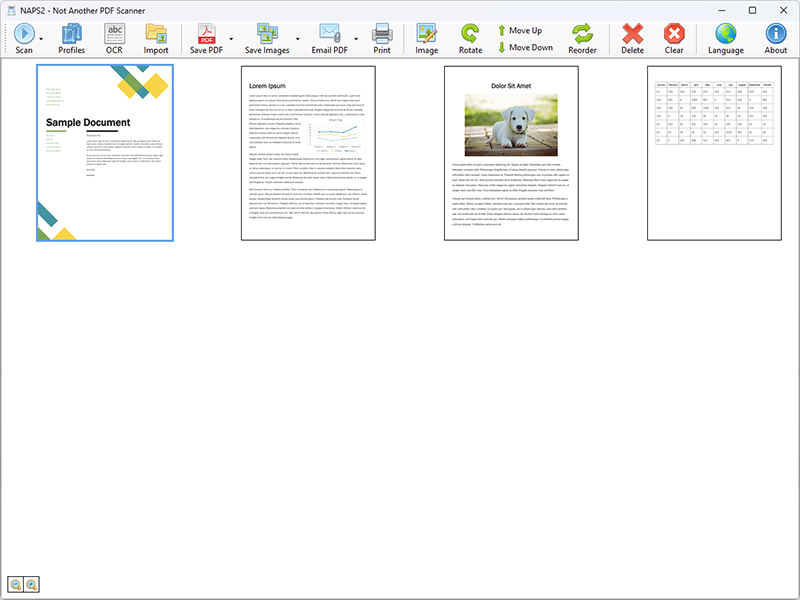Delete the selected page

[x=633, y=38]
